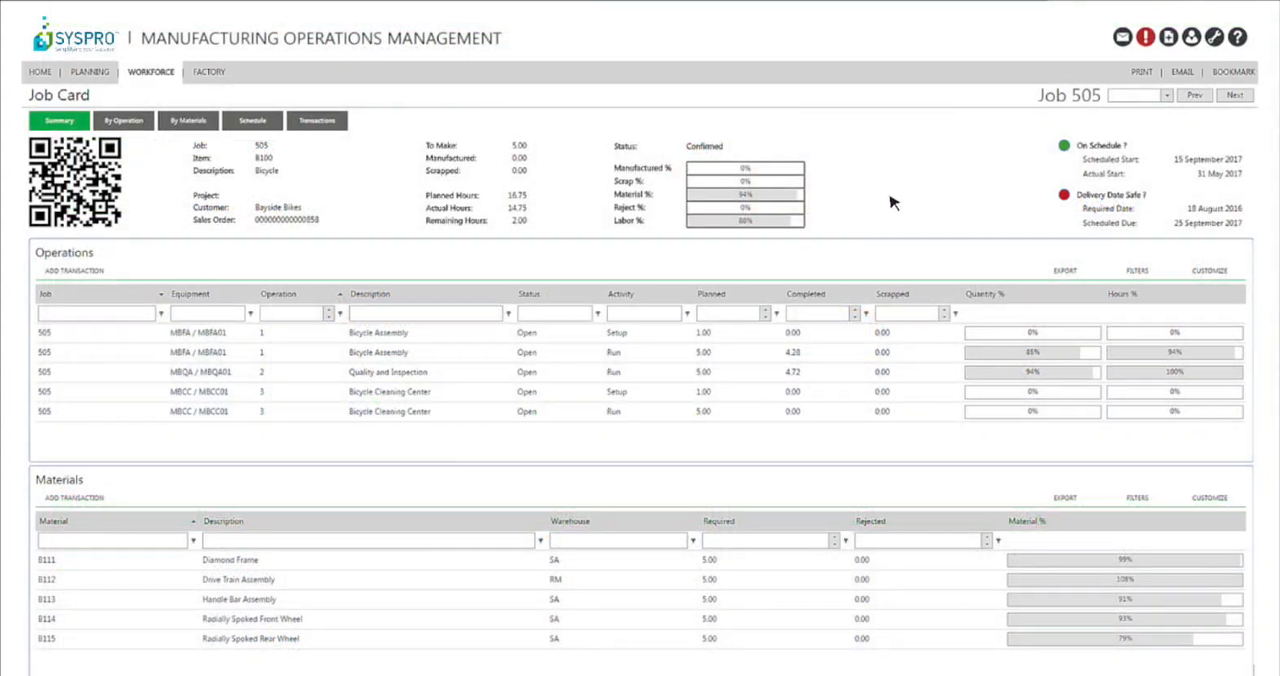Click CUSTOMIZE in the Materials panel
1280x676 pixels.
[x=1209, y=498]
